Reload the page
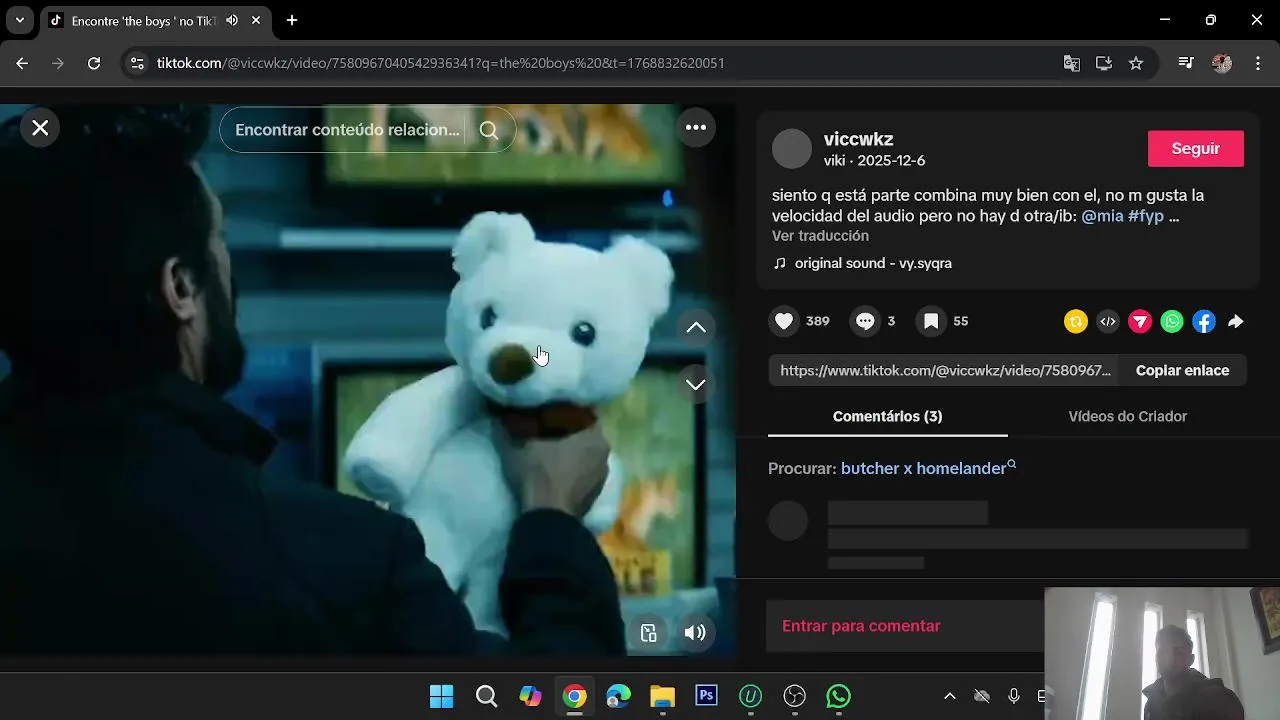Image resolution: width=1280 pixels, height=720 pixels. (x=94, y=63)
